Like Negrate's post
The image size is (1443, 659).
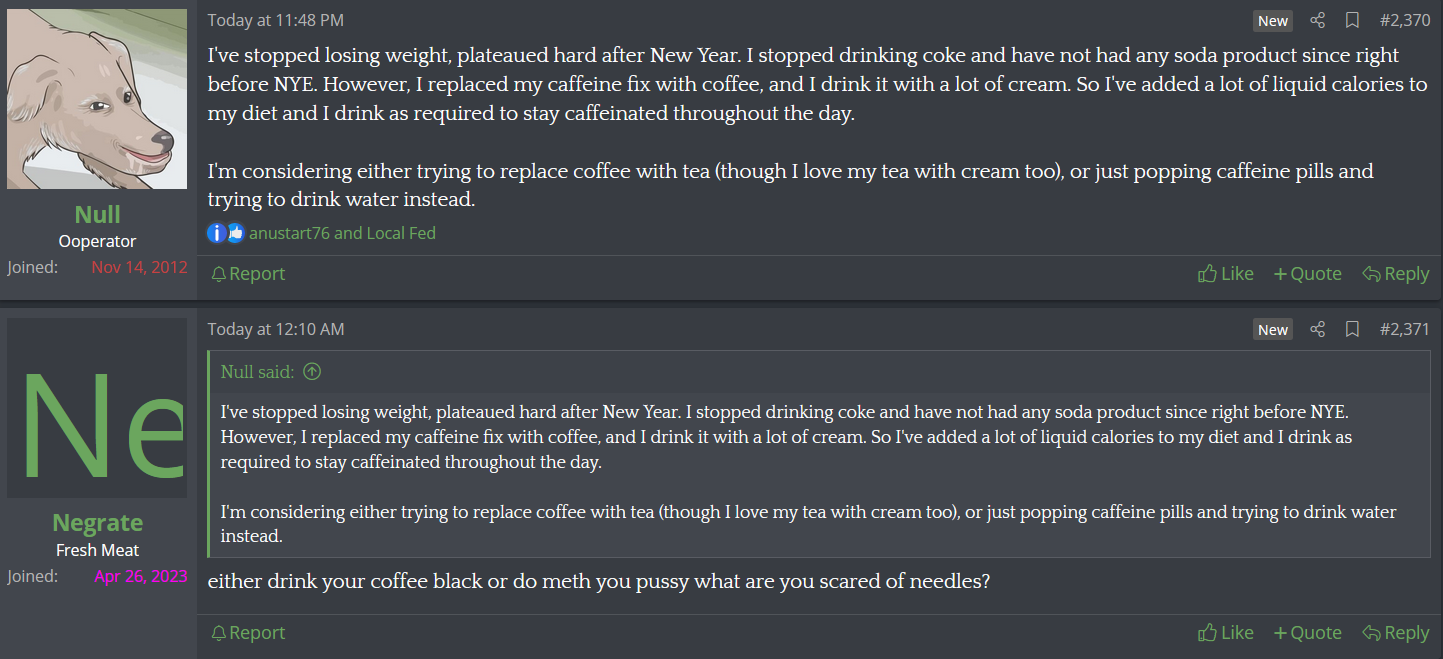[x=1226, y=633]
